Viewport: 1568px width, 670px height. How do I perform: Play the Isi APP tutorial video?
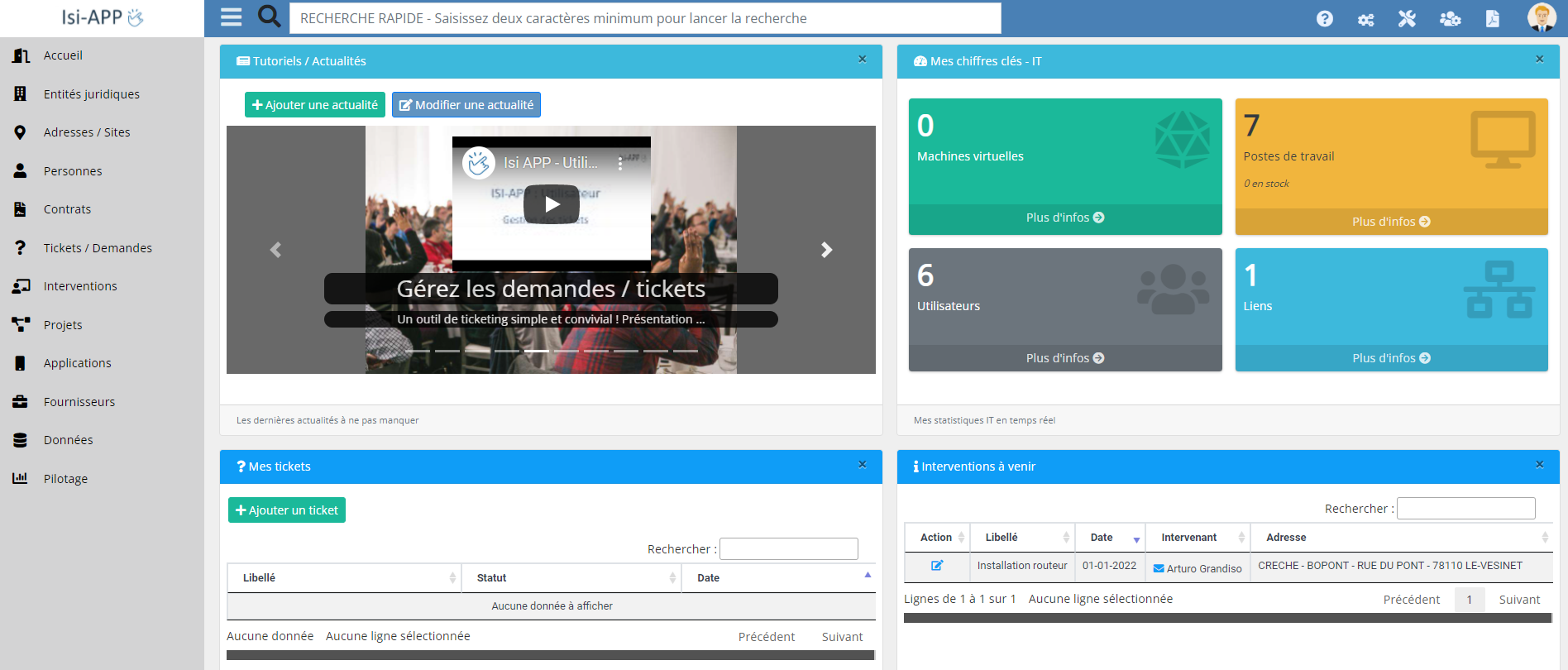(x=552, y=204)
